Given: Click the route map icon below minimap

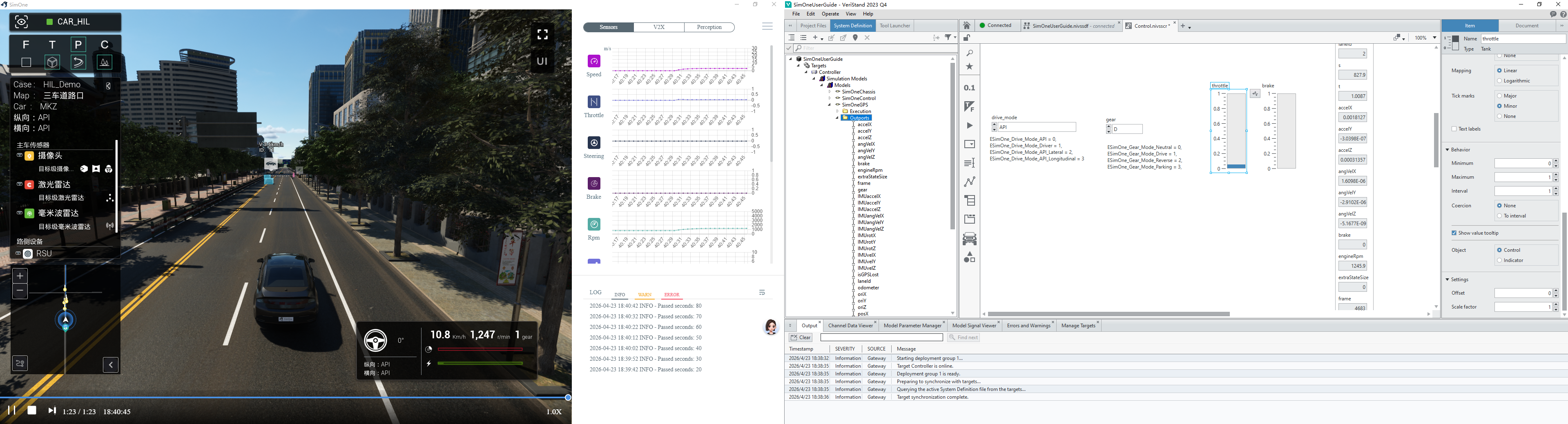Looking at the screenshot, I should coord(20,364).
